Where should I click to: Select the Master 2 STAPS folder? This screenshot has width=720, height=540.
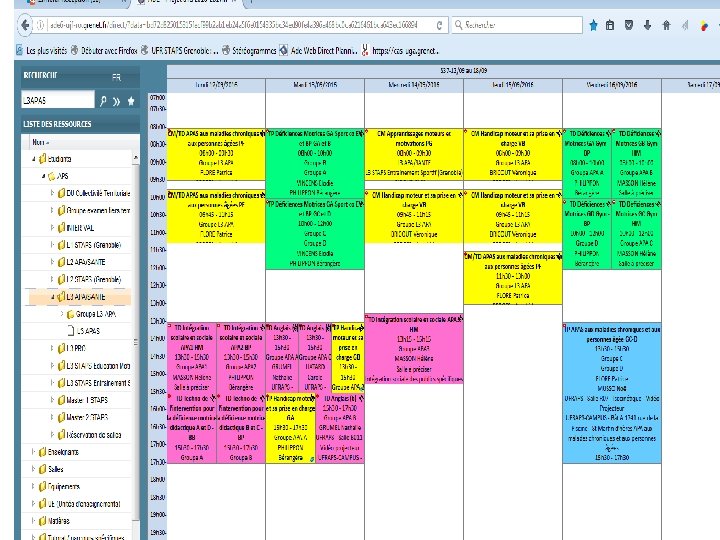[82, 417]
